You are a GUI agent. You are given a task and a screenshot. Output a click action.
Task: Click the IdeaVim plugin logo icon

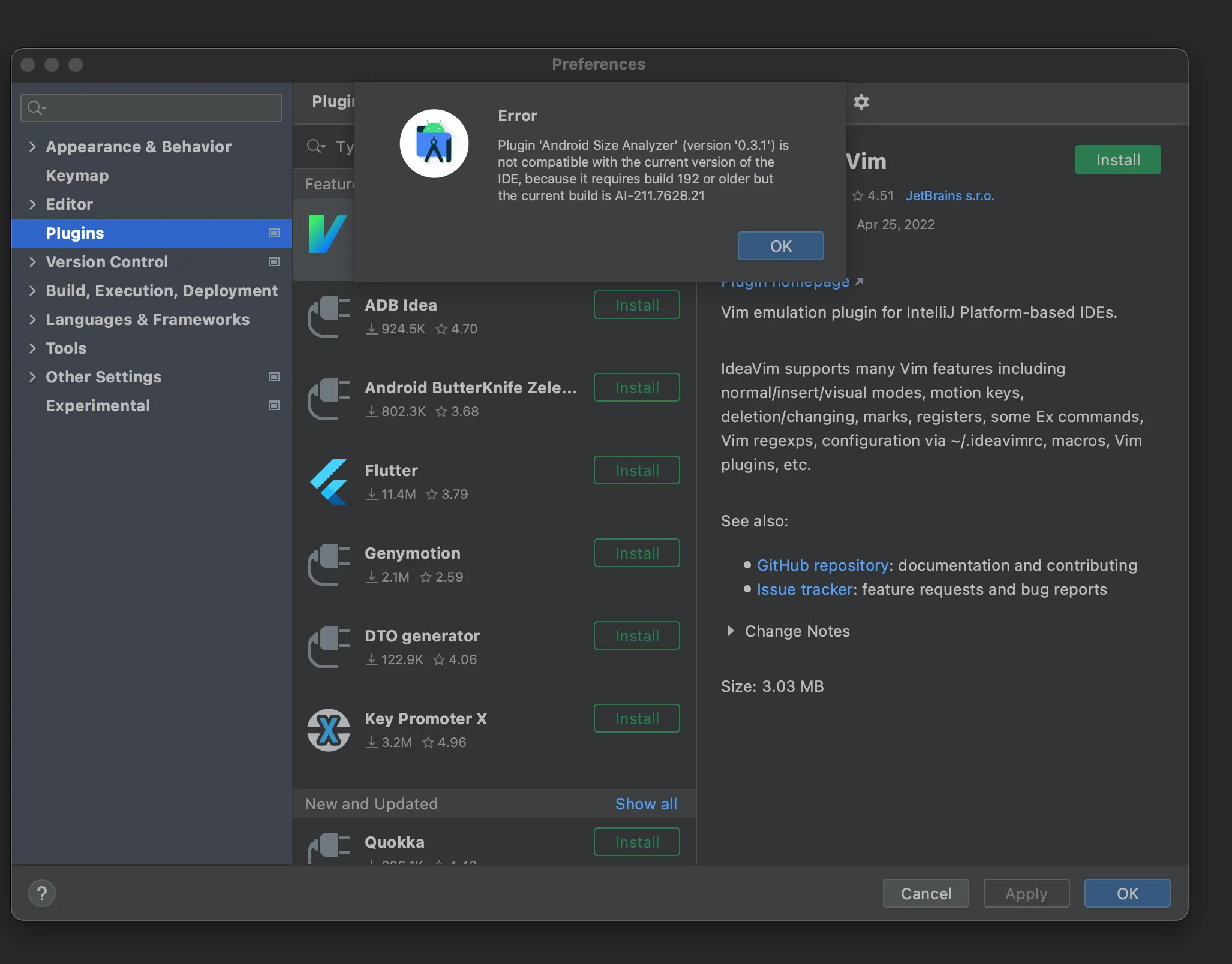pyautogui.click(x=327, y=234)
